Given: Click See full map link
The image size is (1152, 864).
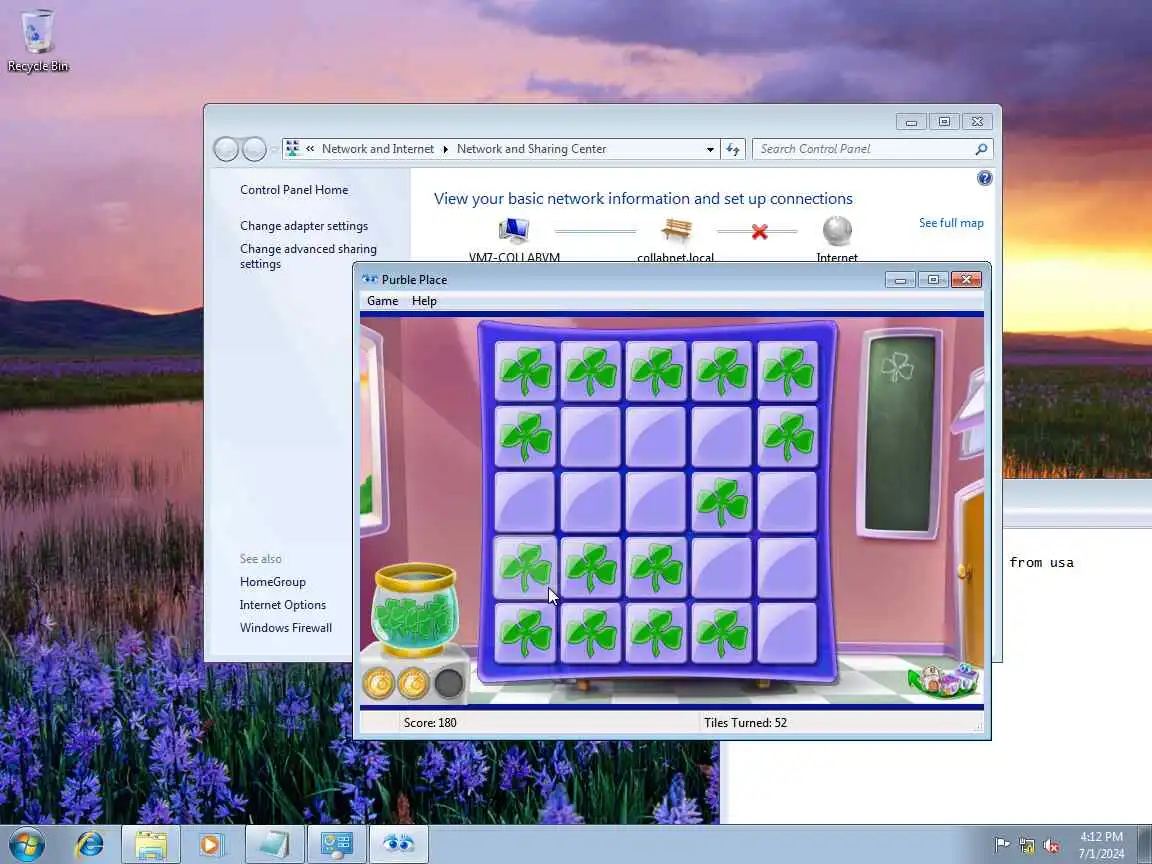Looking at the screenshot, I should point(951,223).
